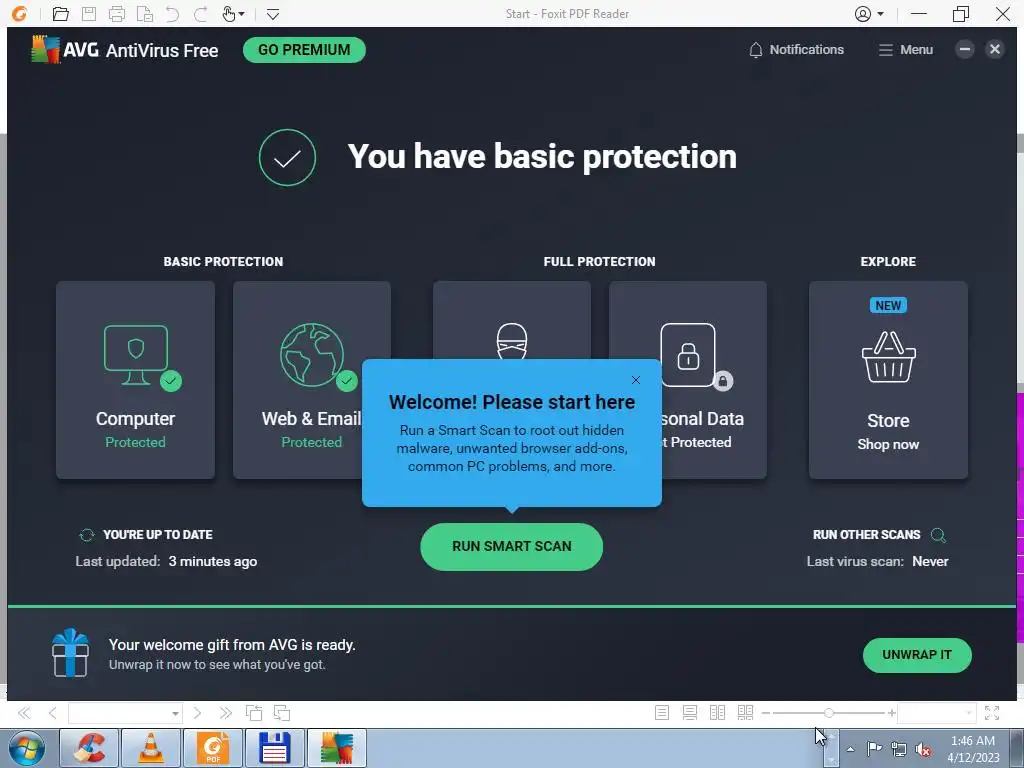Select Foxit continuous page view icon
Image resolution: width=1024 pixels, height=768 pixels.
click(690, 713)
